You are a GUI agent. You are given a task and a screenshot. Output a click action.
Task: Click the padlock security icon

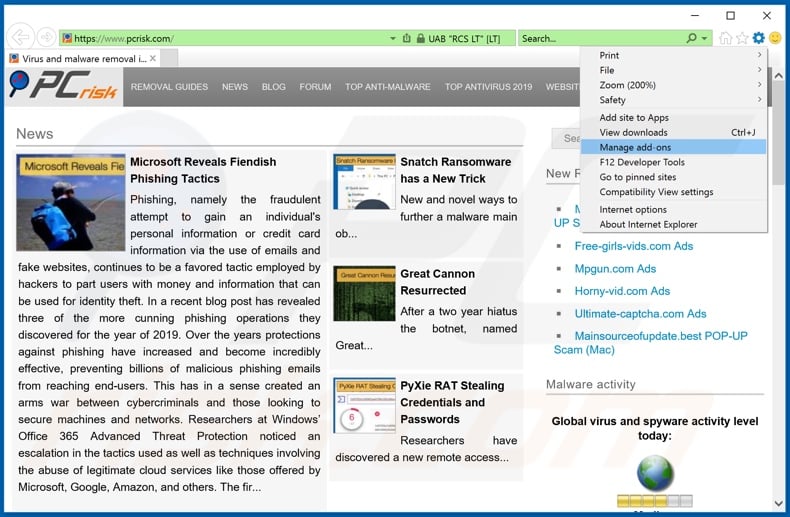click(420, 38)
